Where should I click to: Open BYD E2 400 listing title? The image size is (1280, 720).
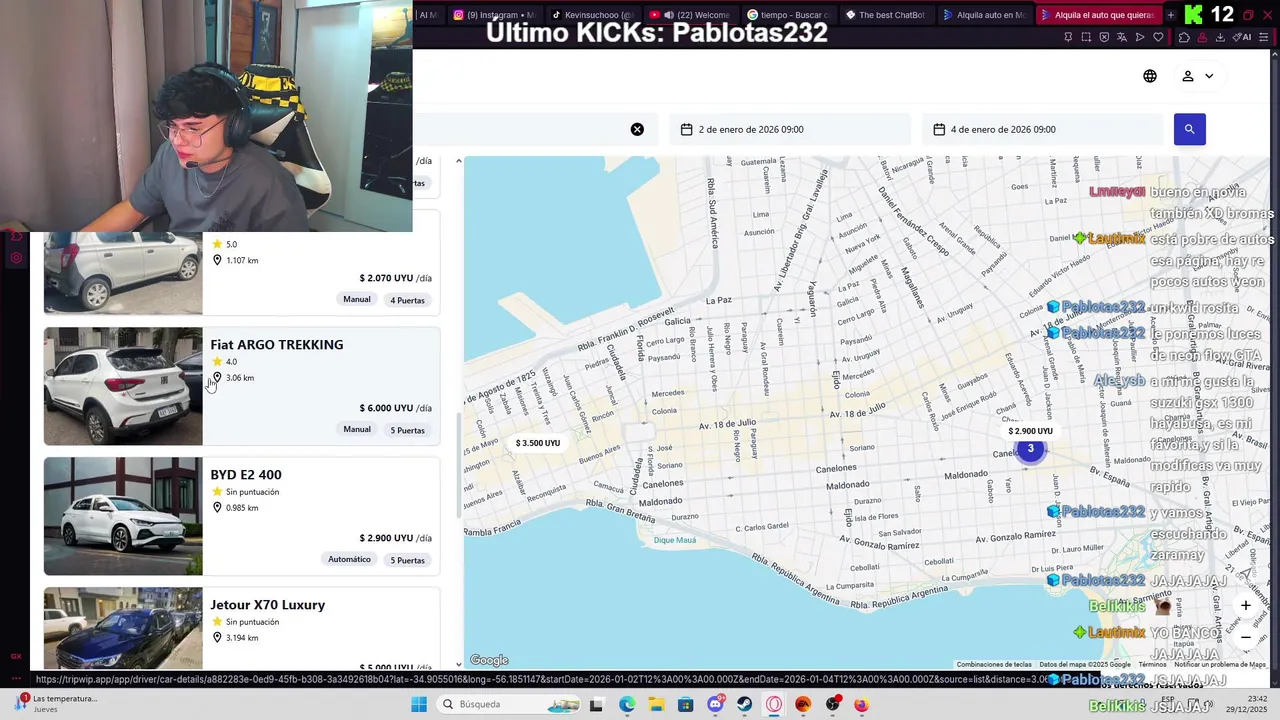pos(246,474)
